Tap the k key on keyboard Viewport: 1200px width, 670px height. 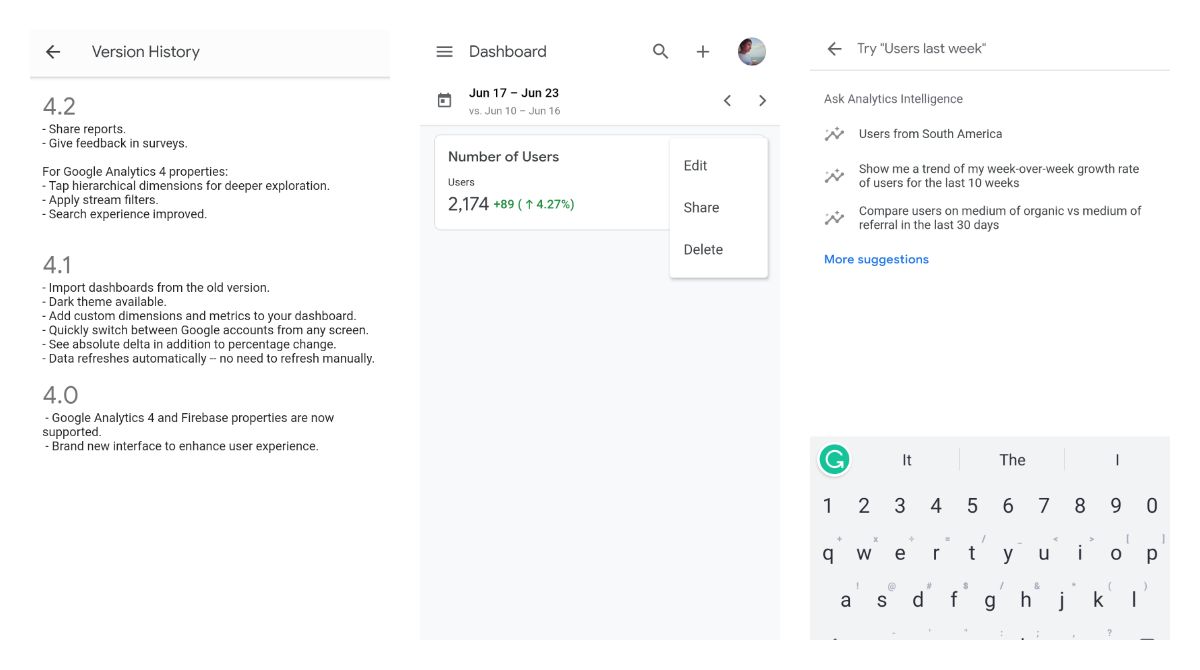(1098, 600)
